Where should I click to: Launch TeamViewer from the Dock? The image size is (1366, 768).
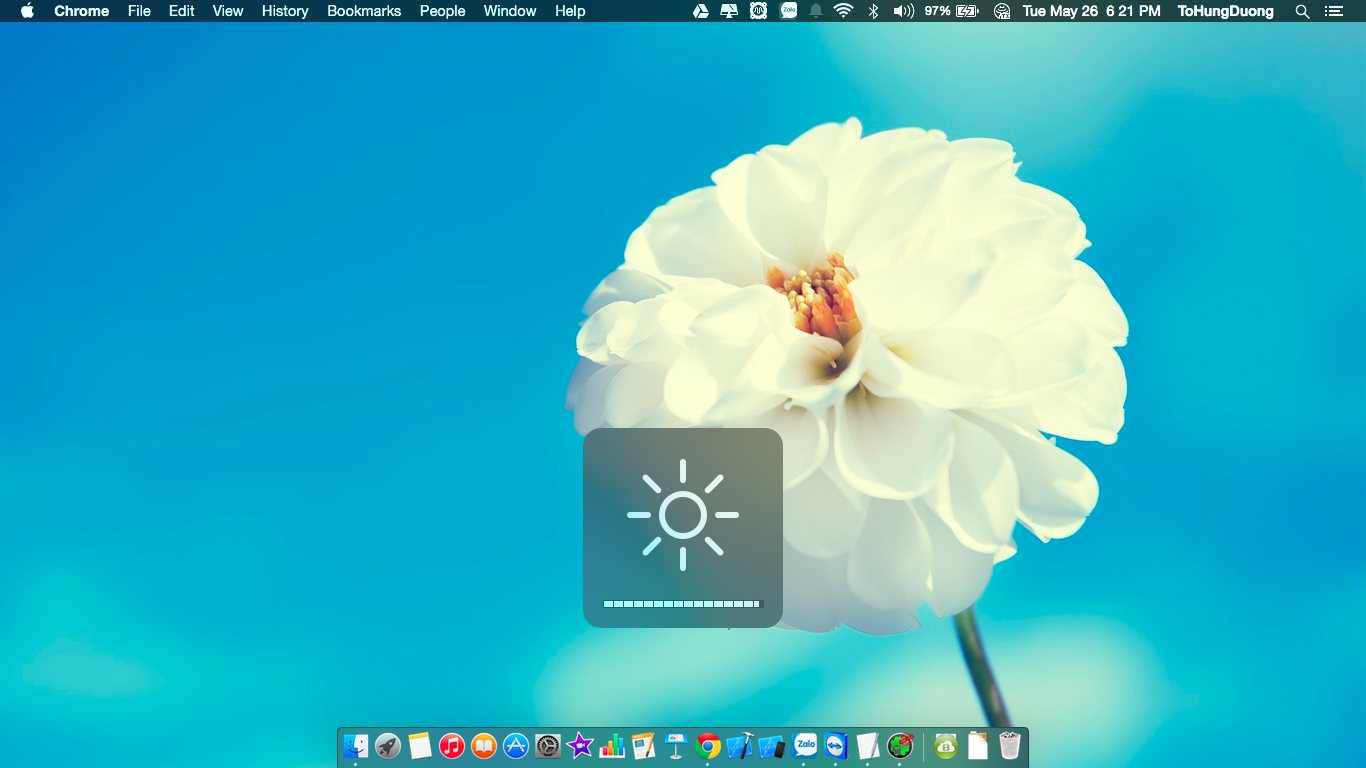click(836, 746)
